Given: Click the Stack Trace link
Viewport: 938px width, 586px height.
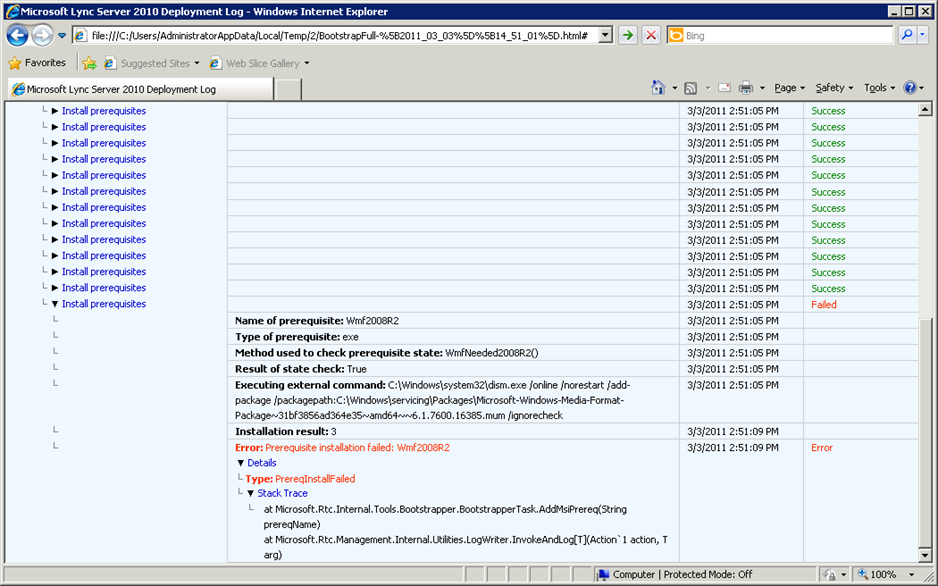Looking at the screenshot, I should click(282, 493).
